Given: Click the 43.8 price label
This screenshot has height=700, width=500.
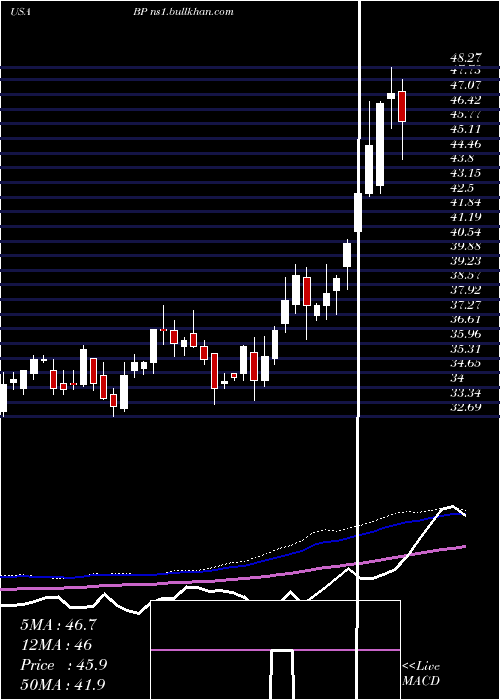Looking at the screenshot, I should [x=463, y=158].
